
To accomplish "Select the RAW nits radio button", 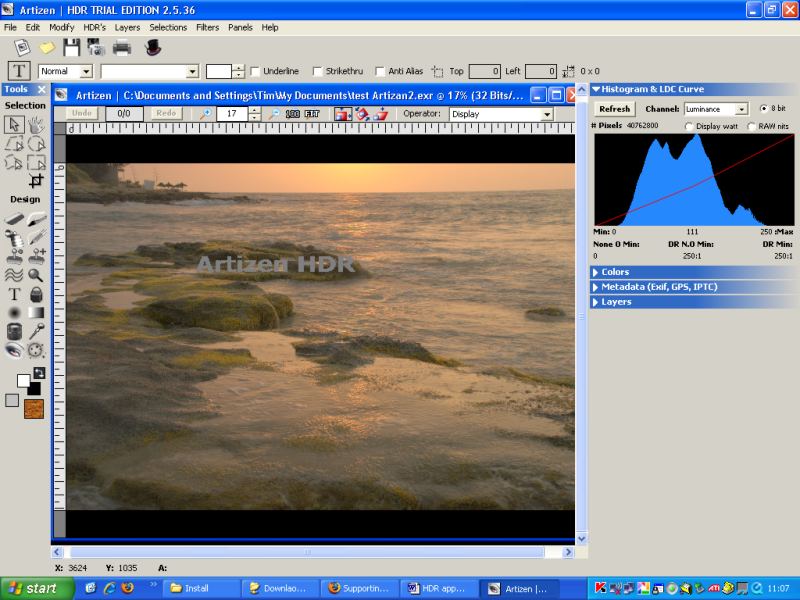I will (751, 126).
